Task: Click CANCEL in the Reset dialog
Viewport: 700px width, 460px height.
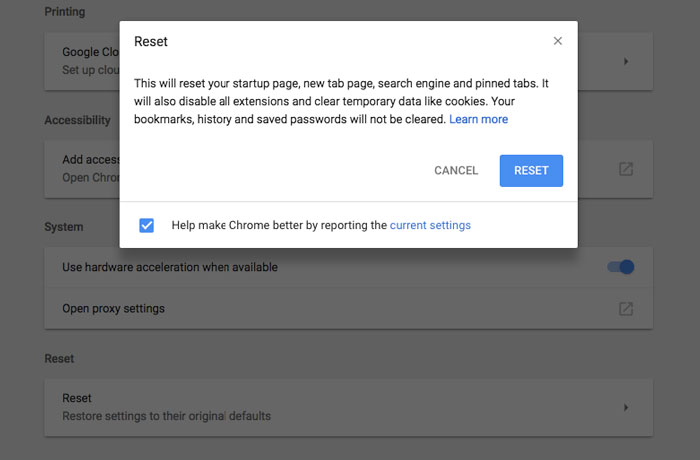Action: tap(456, 171)
